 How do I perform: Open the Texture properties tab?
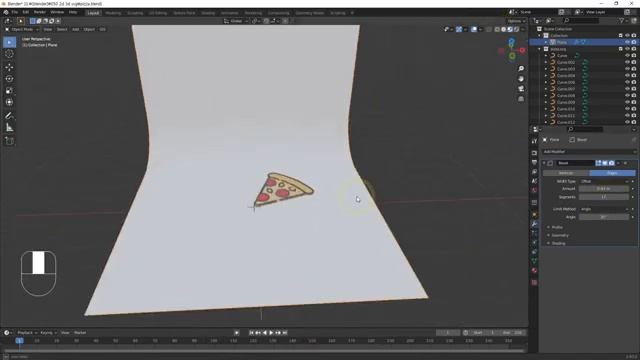(x=534, y=282)
